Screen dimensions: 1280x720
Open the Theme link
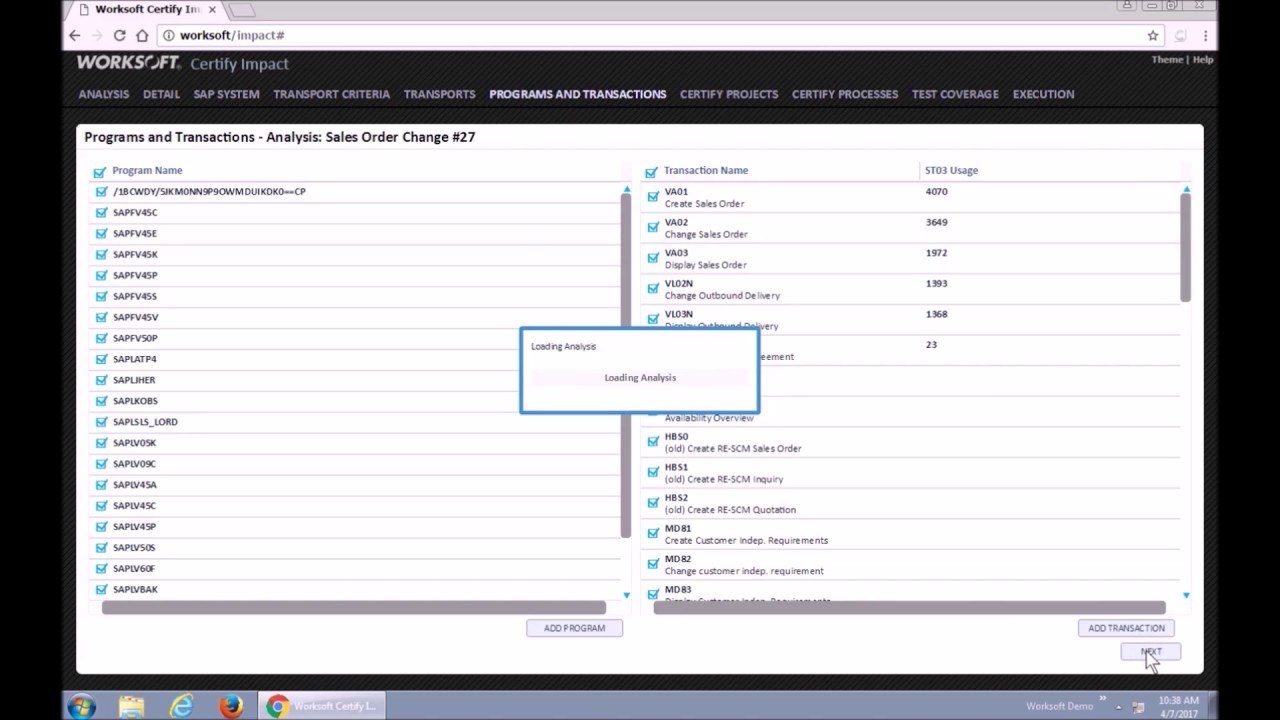tap(1167, 60)
